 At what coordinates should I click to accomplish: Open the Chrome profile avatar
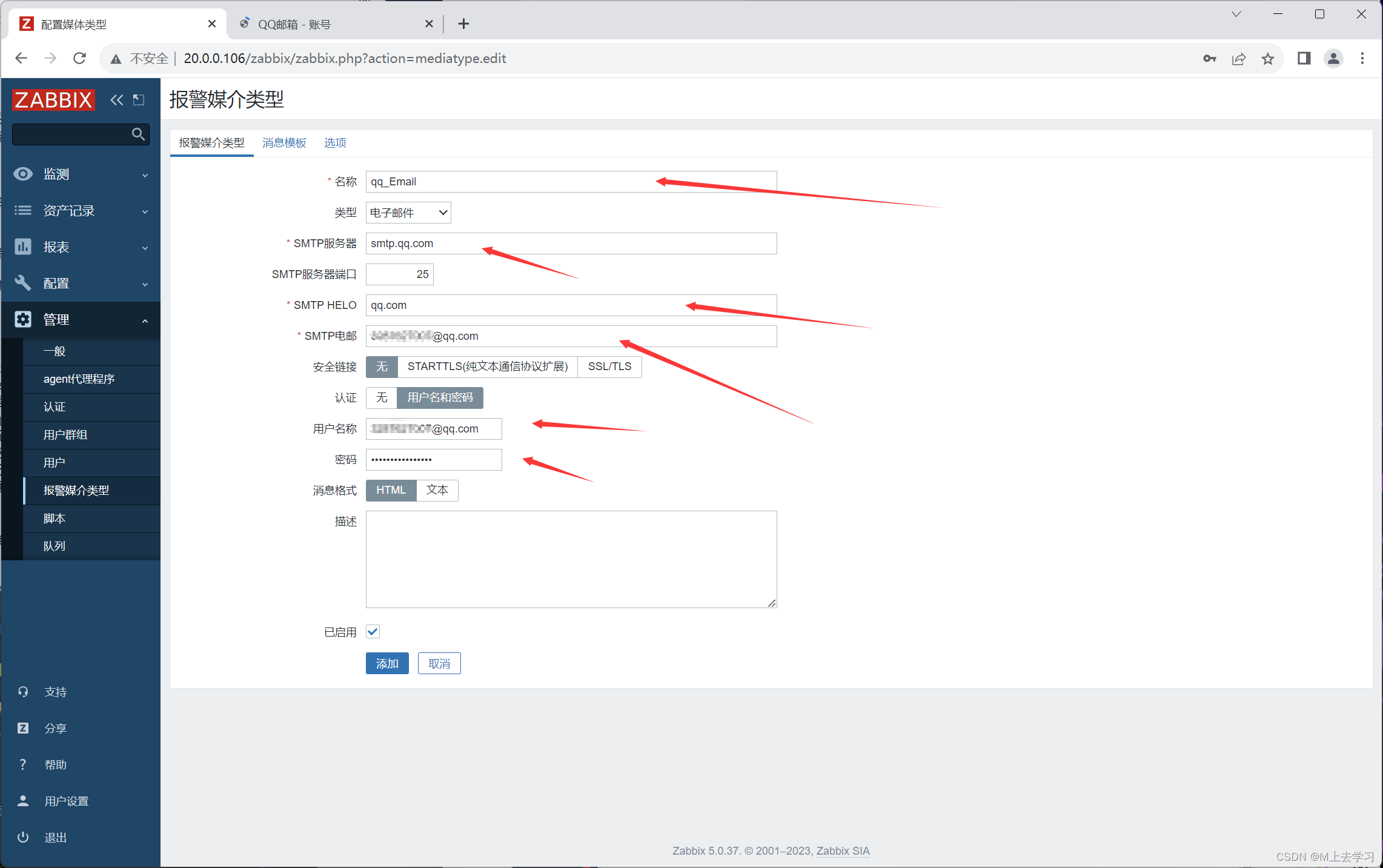tap(1333, 59)
